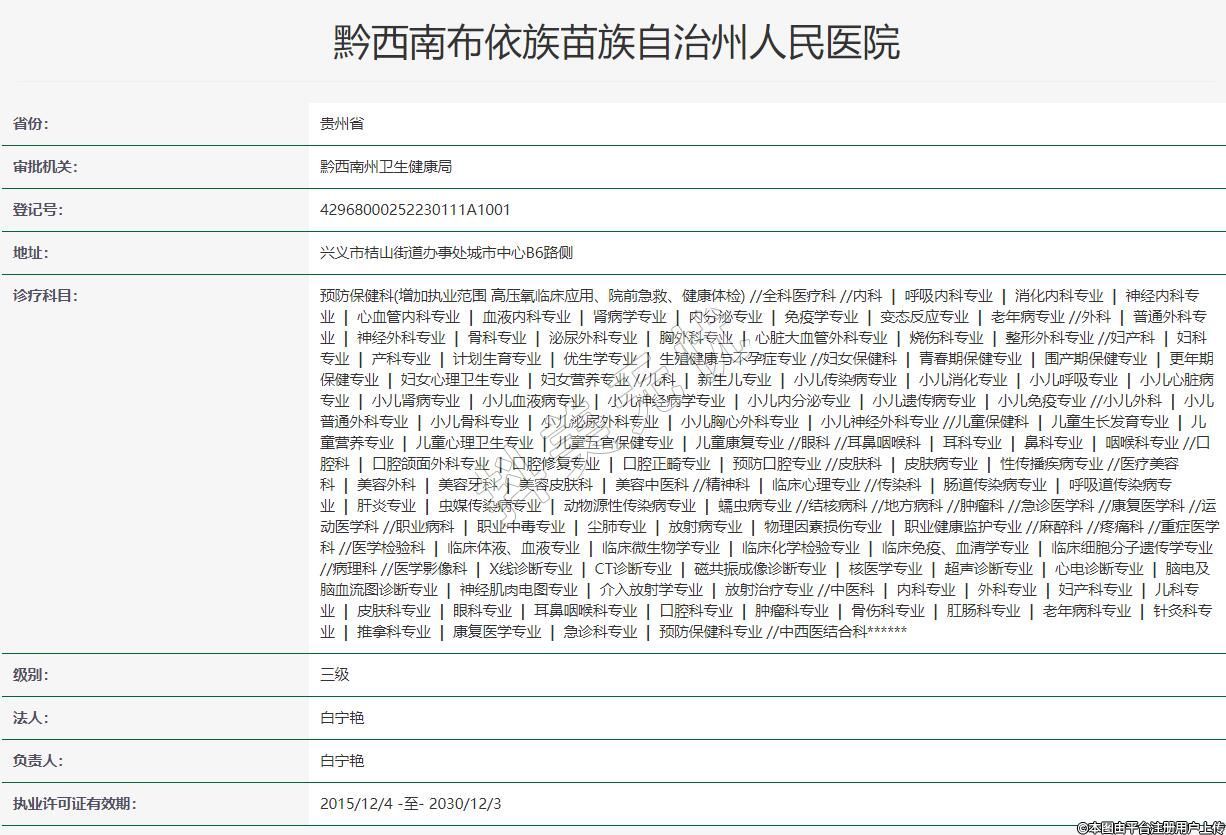
Task: Click the hospital name title heading
Action: (x=616, y=43)
